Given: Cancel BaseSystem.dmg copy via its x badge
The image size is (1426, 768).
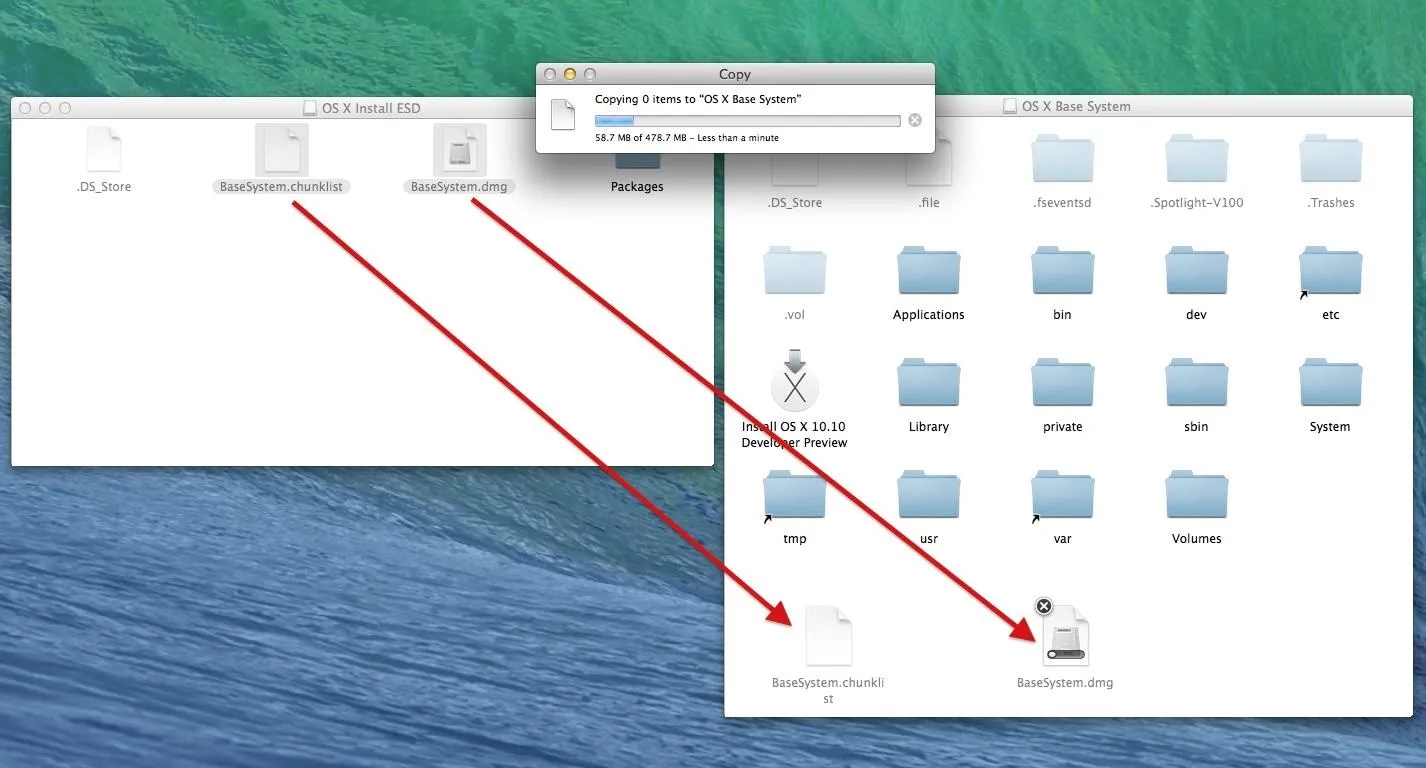Looking at the screenshot, I should click(x=1043, y=606).
